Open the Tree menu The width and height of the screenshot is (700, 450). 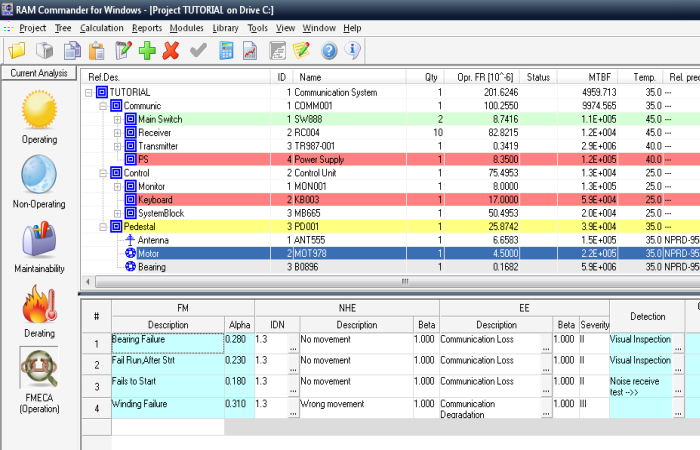point(63,28)
